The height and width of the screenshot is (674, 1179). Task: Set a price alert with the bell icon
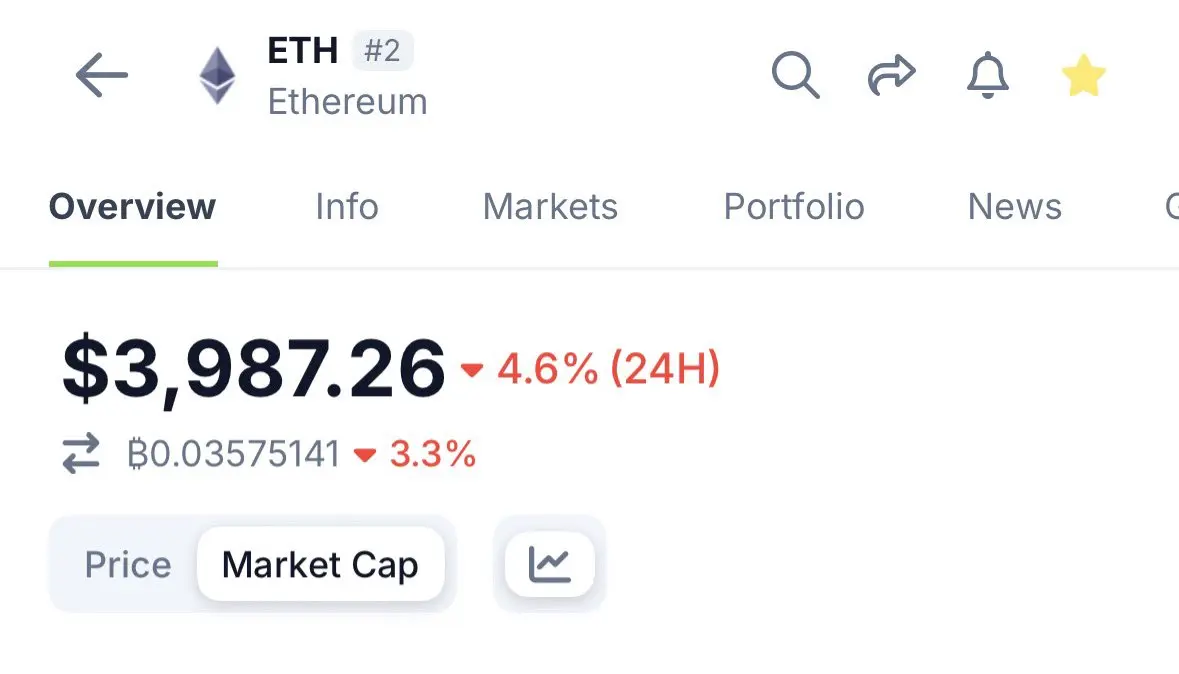click(x=987, y=75)
